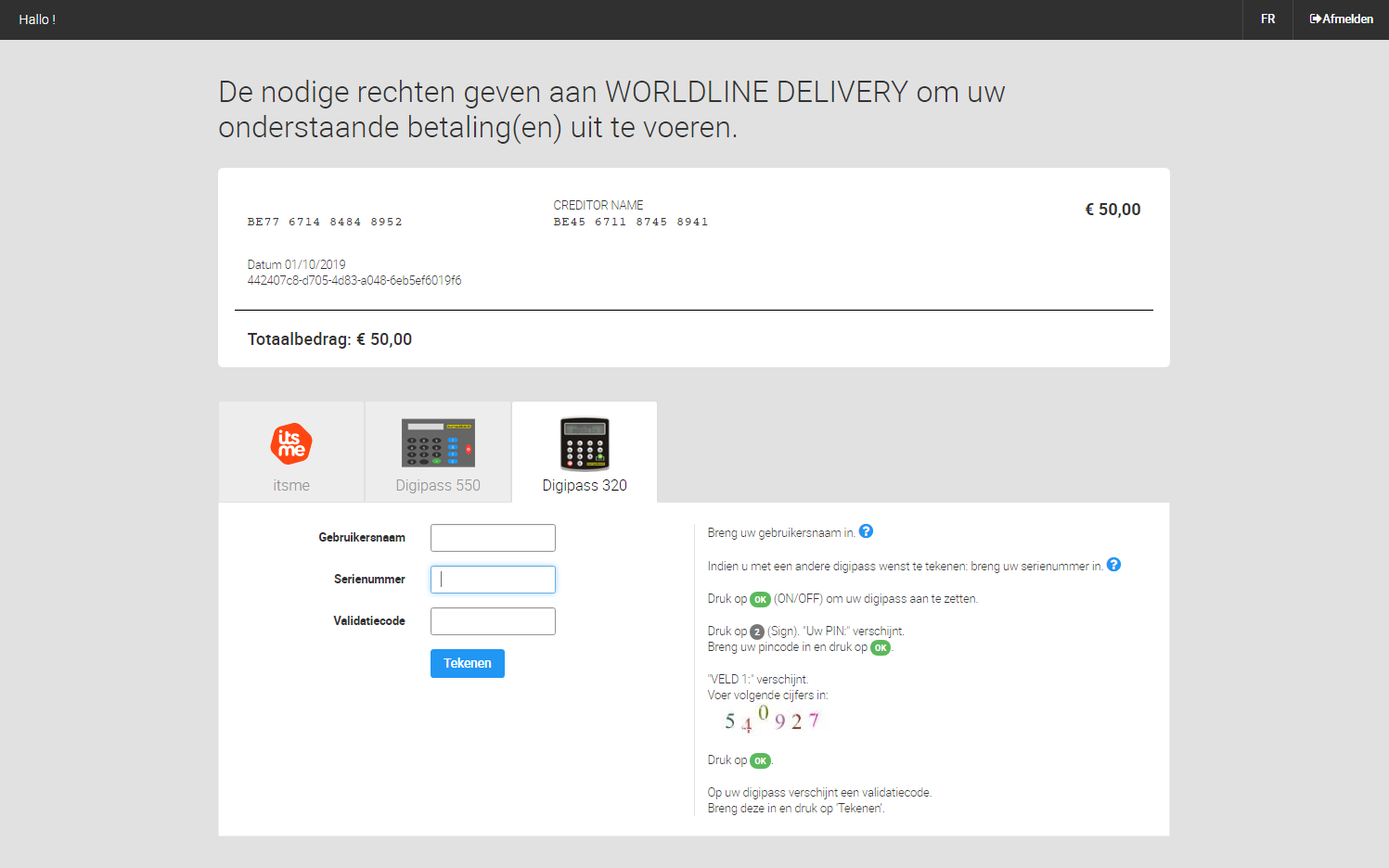Click OK badge below the challenge digits

pyautogui.click(x=760, y=760)
